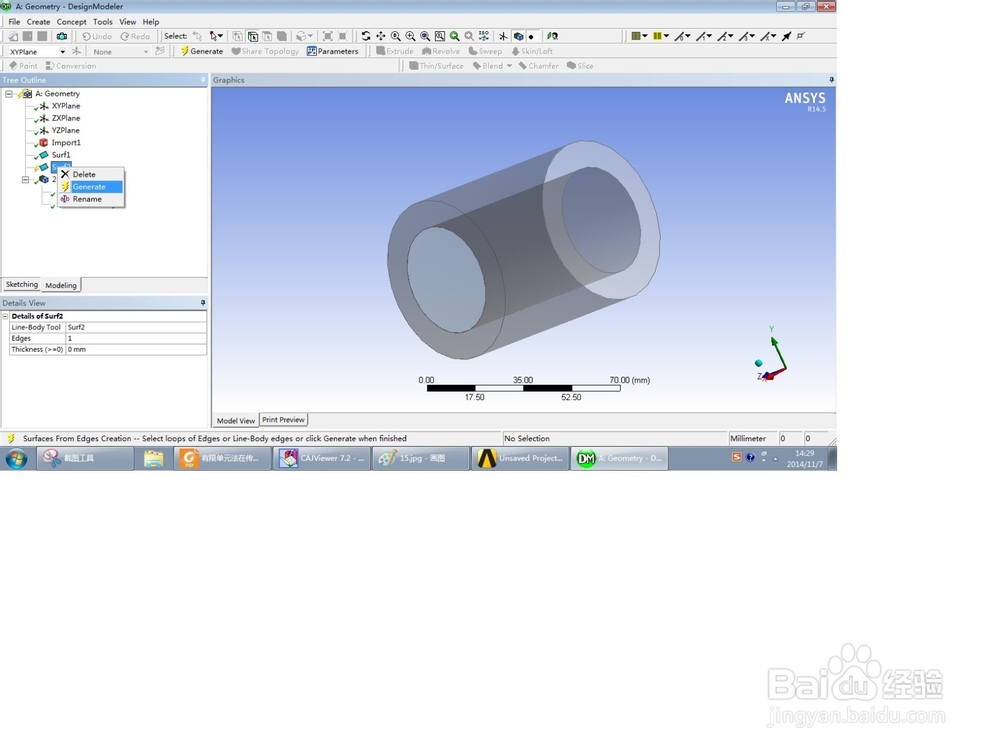Open the file explorer taskbar icon
The width and height of the screenshot is (1000, 750).
pos(153,458)
